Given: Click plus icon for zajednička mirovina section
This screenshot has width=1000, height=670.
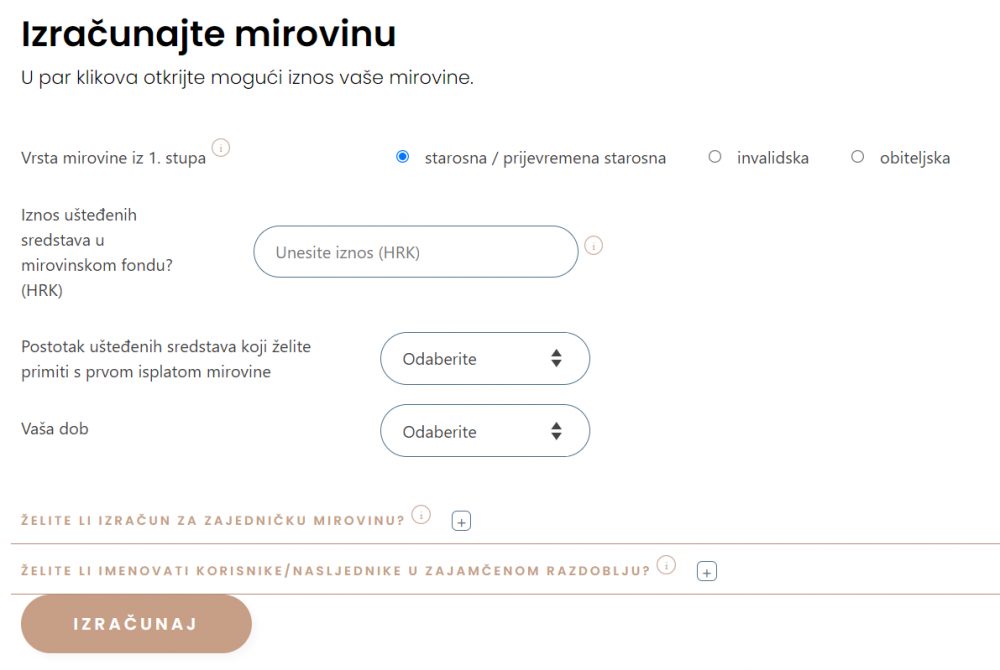Looking at the screenshot, I should pyautogui.click(x=461, y=521).
